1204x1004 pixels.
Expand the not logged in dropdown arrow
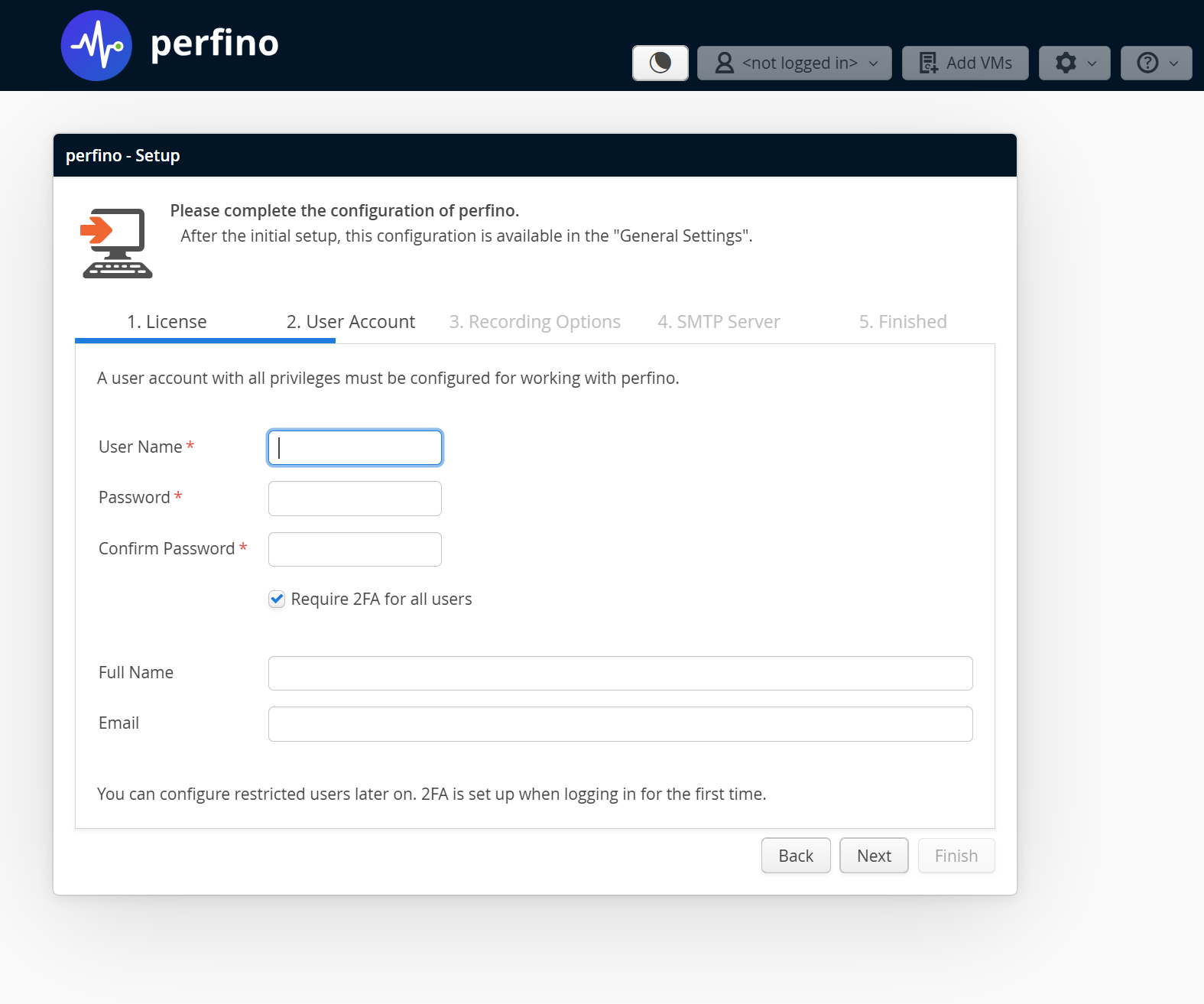click(x=874, y=63)
